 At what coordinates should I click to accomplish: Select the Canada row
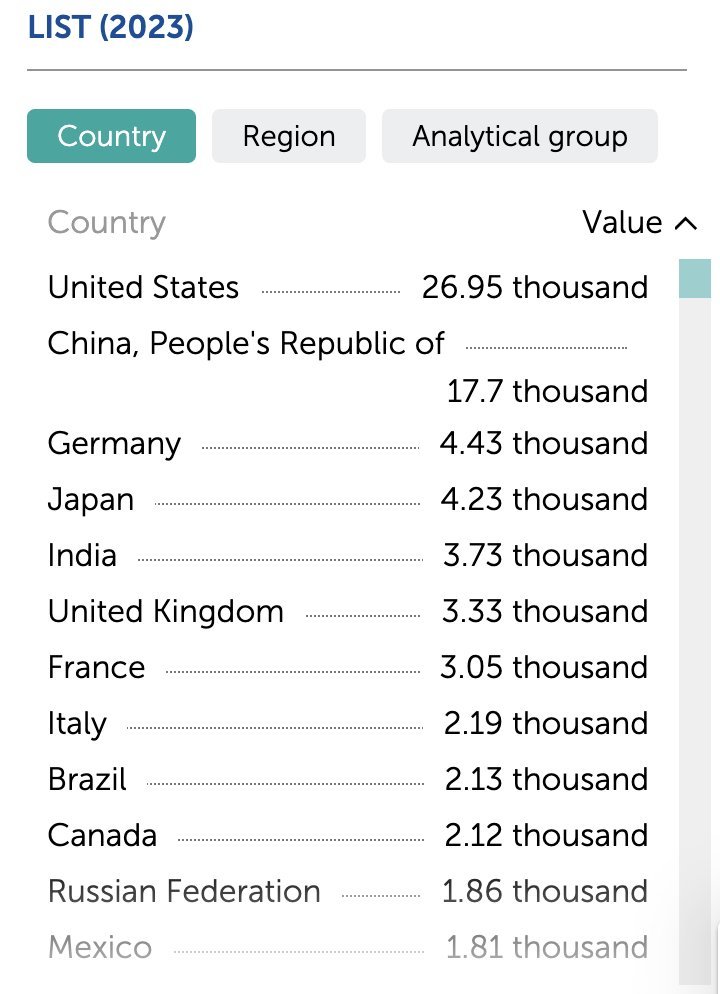coord(348,835)
